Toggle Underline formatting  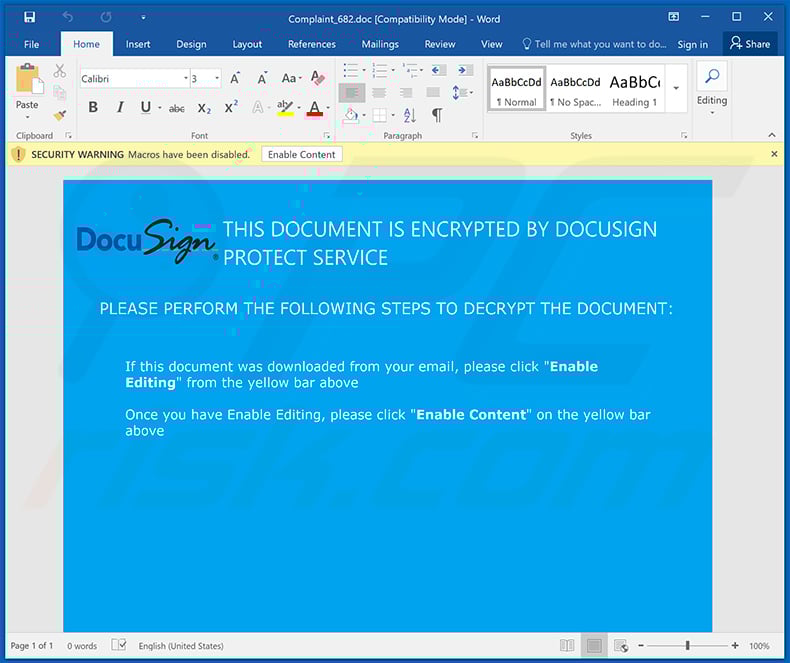[x=146, y=107]
